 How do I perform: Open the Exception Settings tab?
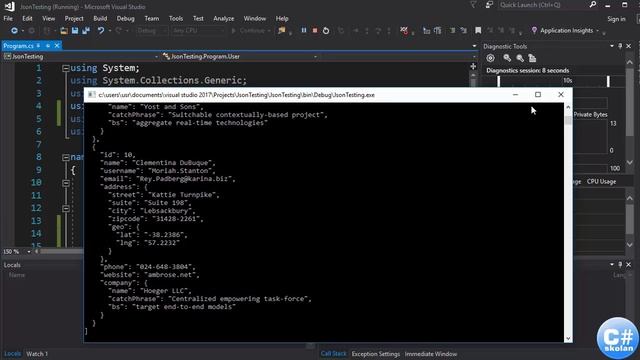(x=376, y=354)
